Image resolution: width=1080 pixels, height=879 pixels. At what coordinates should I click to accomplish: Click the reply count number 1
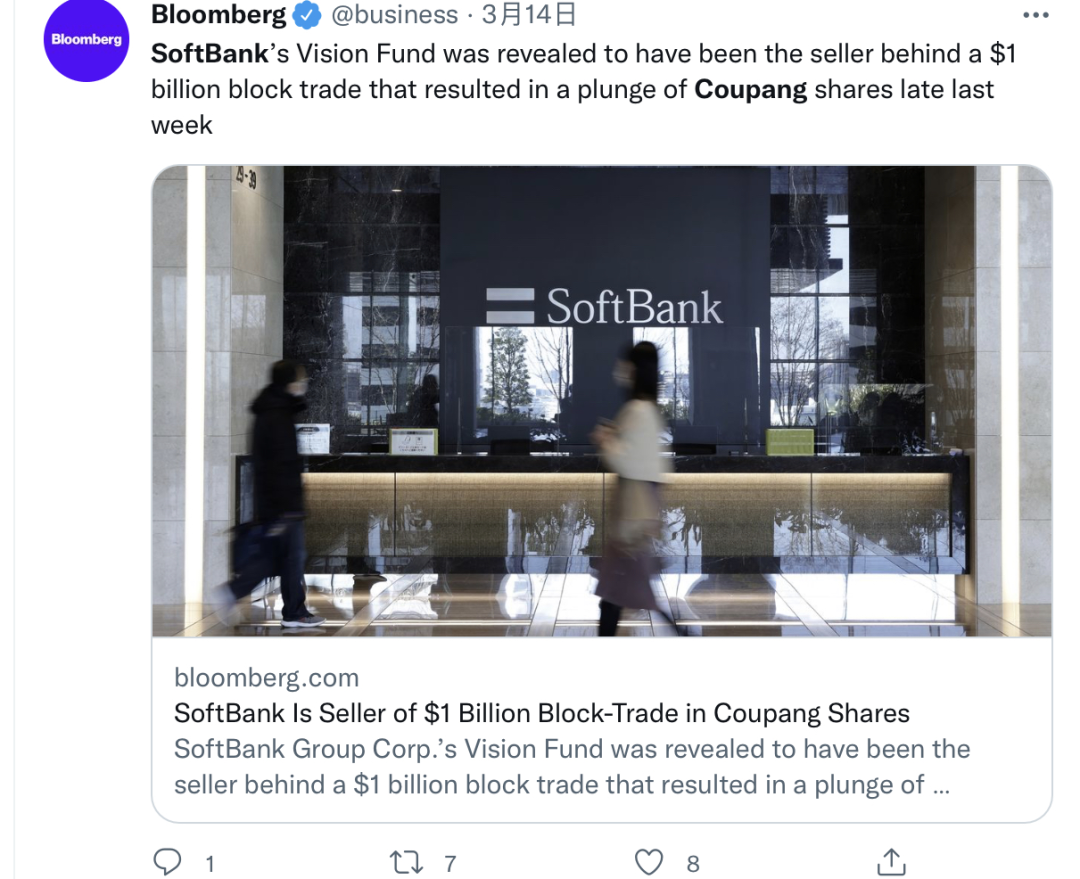click(210, 864)
